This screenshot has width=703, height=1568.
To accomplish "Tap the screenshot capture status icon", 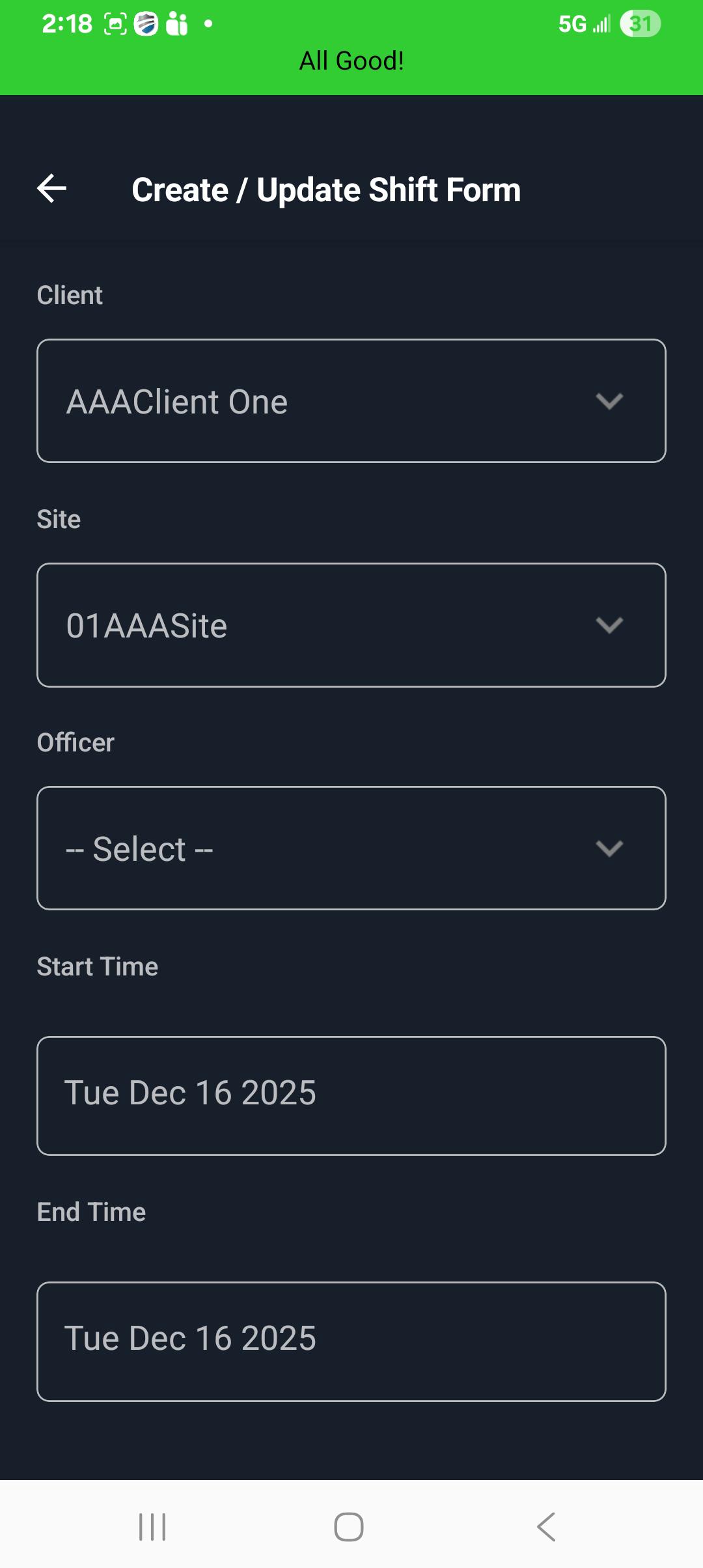I will [x=115, y=24].
